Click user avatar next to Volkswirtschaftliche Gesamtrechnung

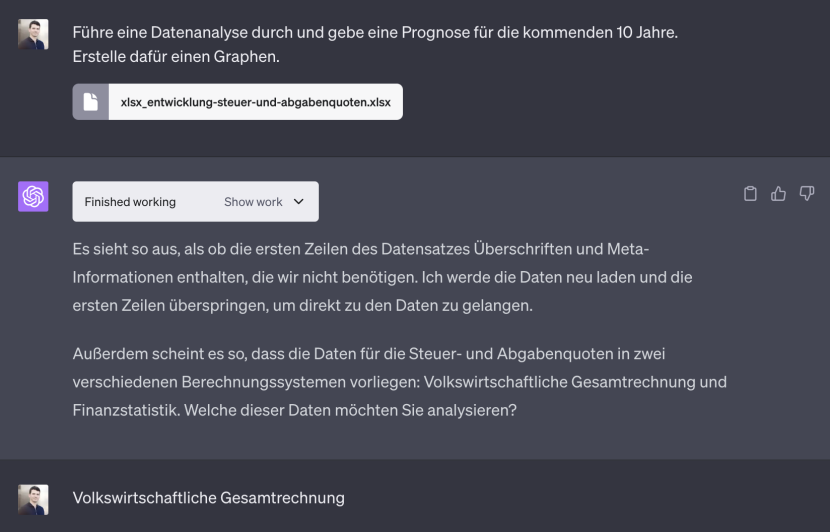[33, 499]
